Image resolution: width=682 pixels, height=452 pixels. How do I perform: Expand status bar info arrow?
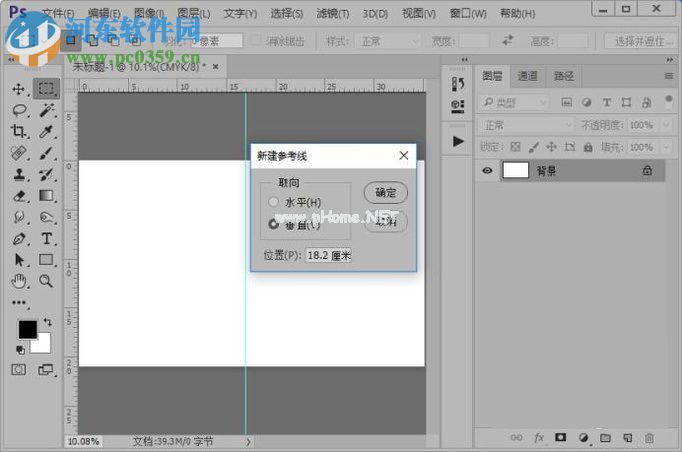248,442
